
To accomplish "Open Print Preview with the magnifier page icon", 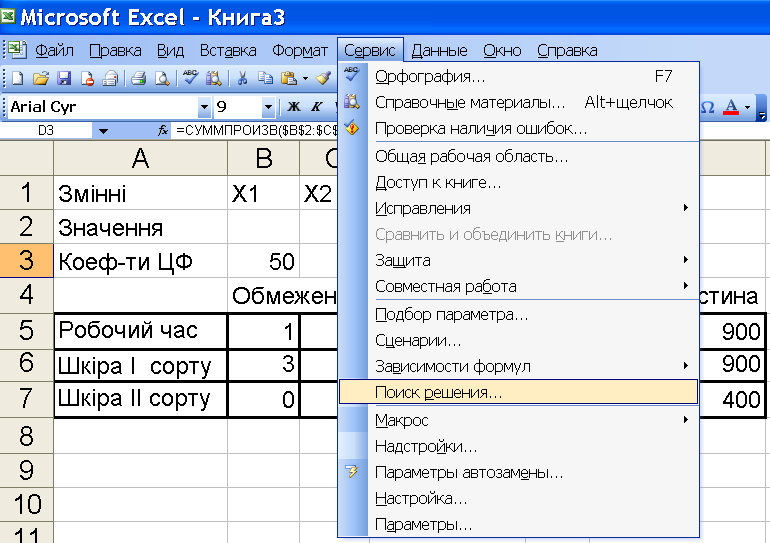I will [x=162, y=79].
